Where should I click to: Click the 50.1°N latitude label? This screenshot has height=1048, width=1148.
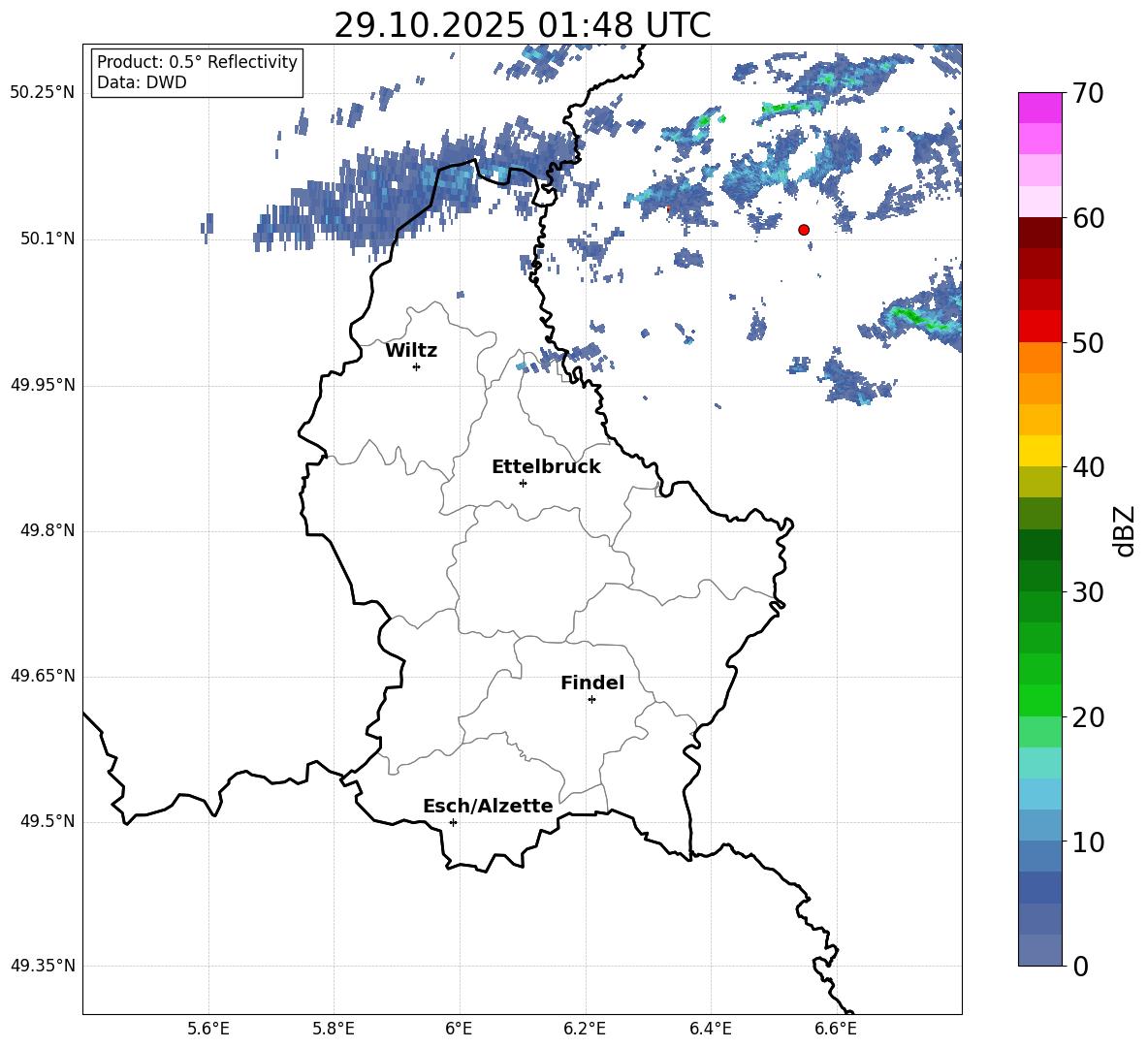(x=48, y=239)
